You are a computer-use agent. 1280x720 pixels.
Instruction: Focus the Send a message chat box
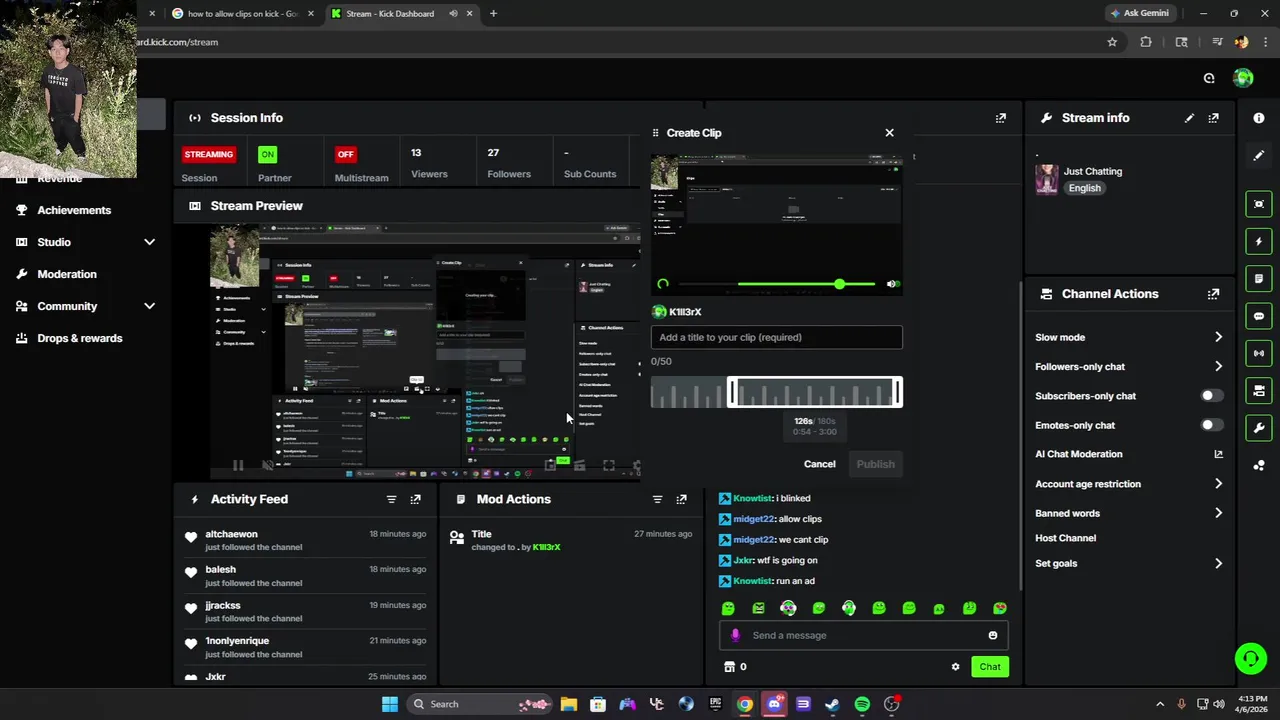(864, 635)
